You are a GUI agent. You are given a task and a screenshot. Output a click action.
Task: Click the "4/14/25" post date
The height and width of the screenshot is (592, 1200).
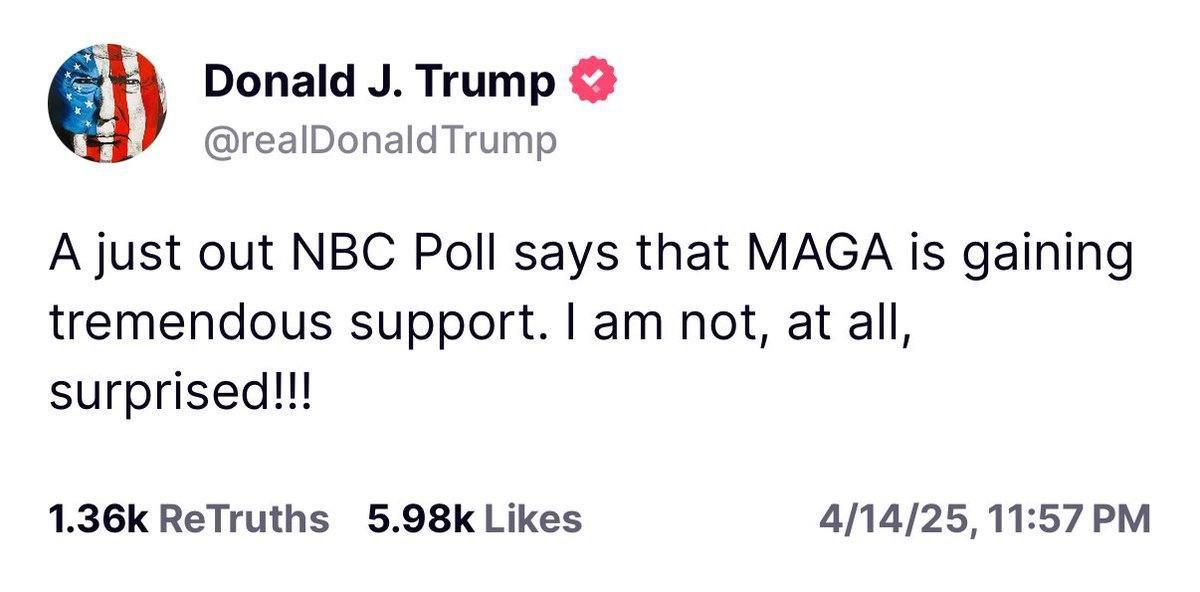coord(894,519)
